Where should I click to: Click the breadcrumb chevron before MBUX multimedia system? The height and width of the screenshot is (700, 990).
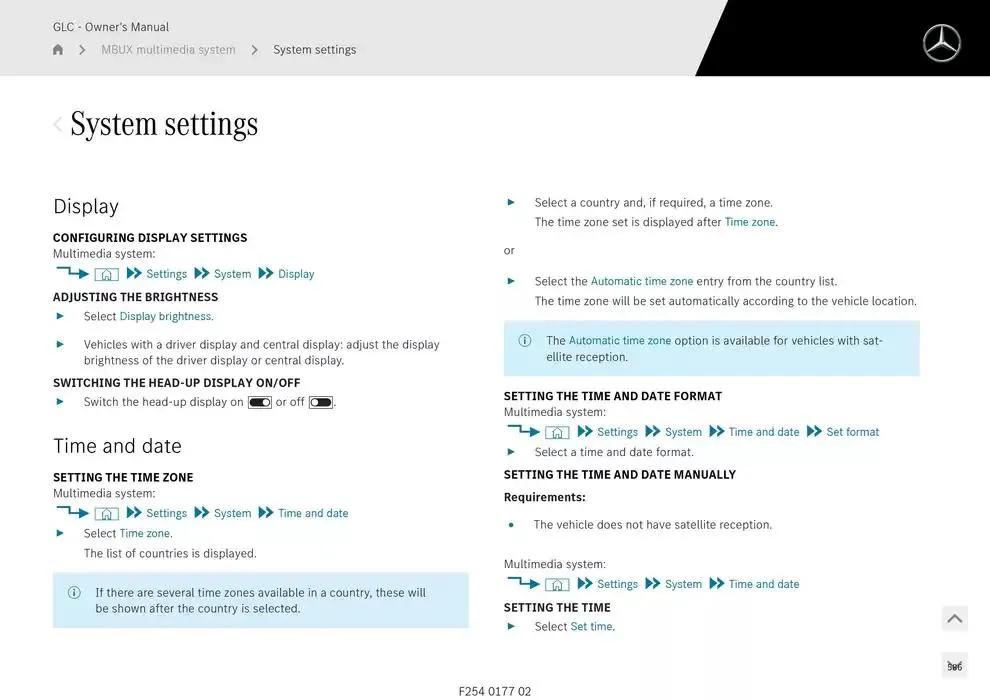(x=82, y=50)
